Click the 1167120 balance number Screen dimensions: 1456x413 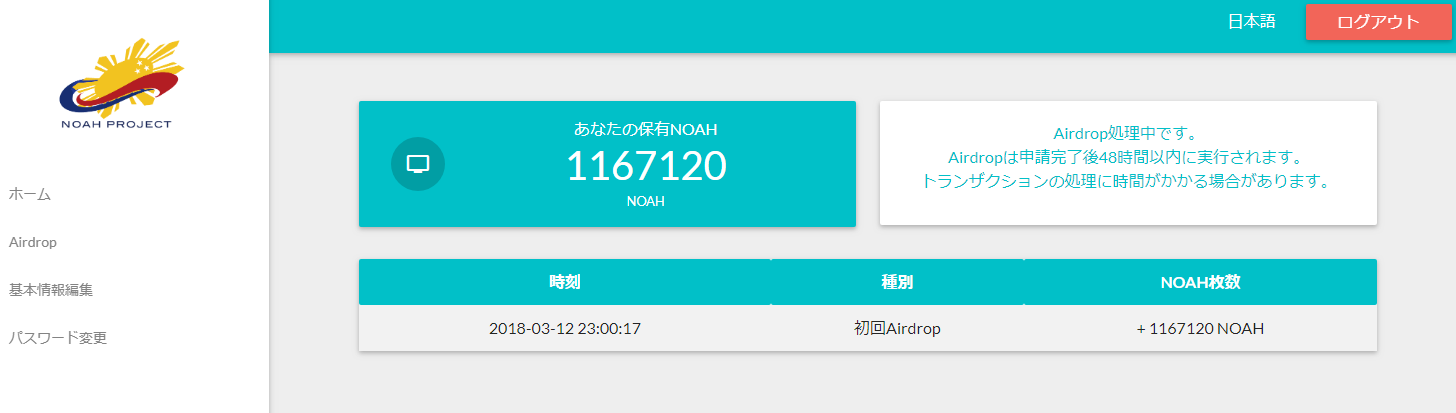(x=645, y=166)
